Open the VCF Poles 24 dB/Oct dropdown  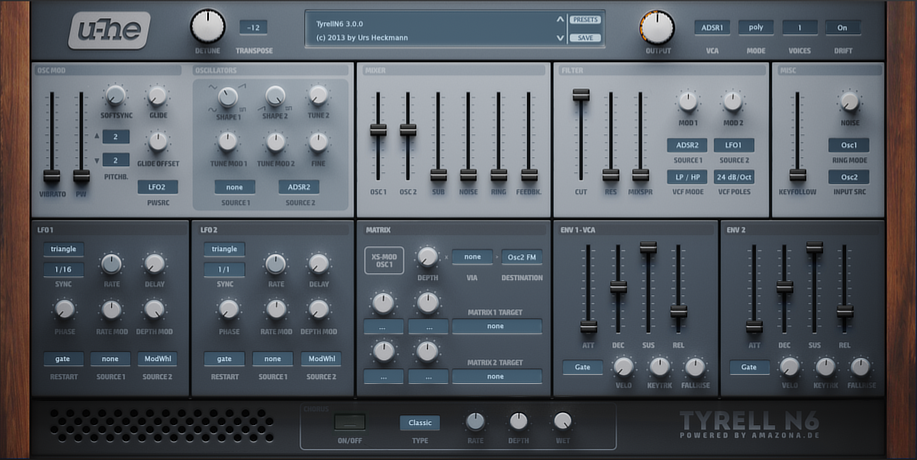pos(734,177)
